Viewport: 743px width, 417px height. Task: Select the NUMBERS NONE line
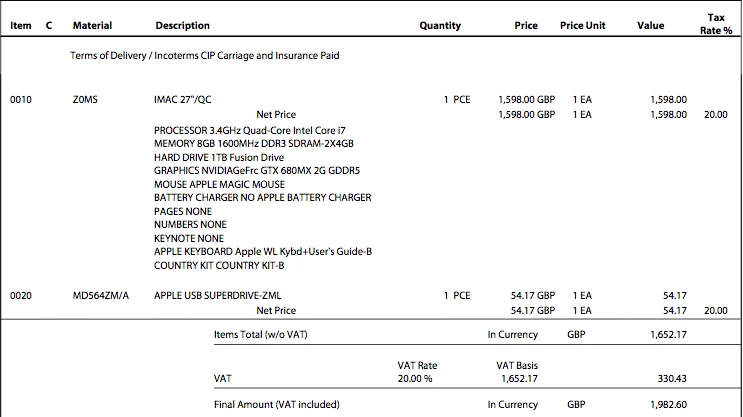[190, 225]
